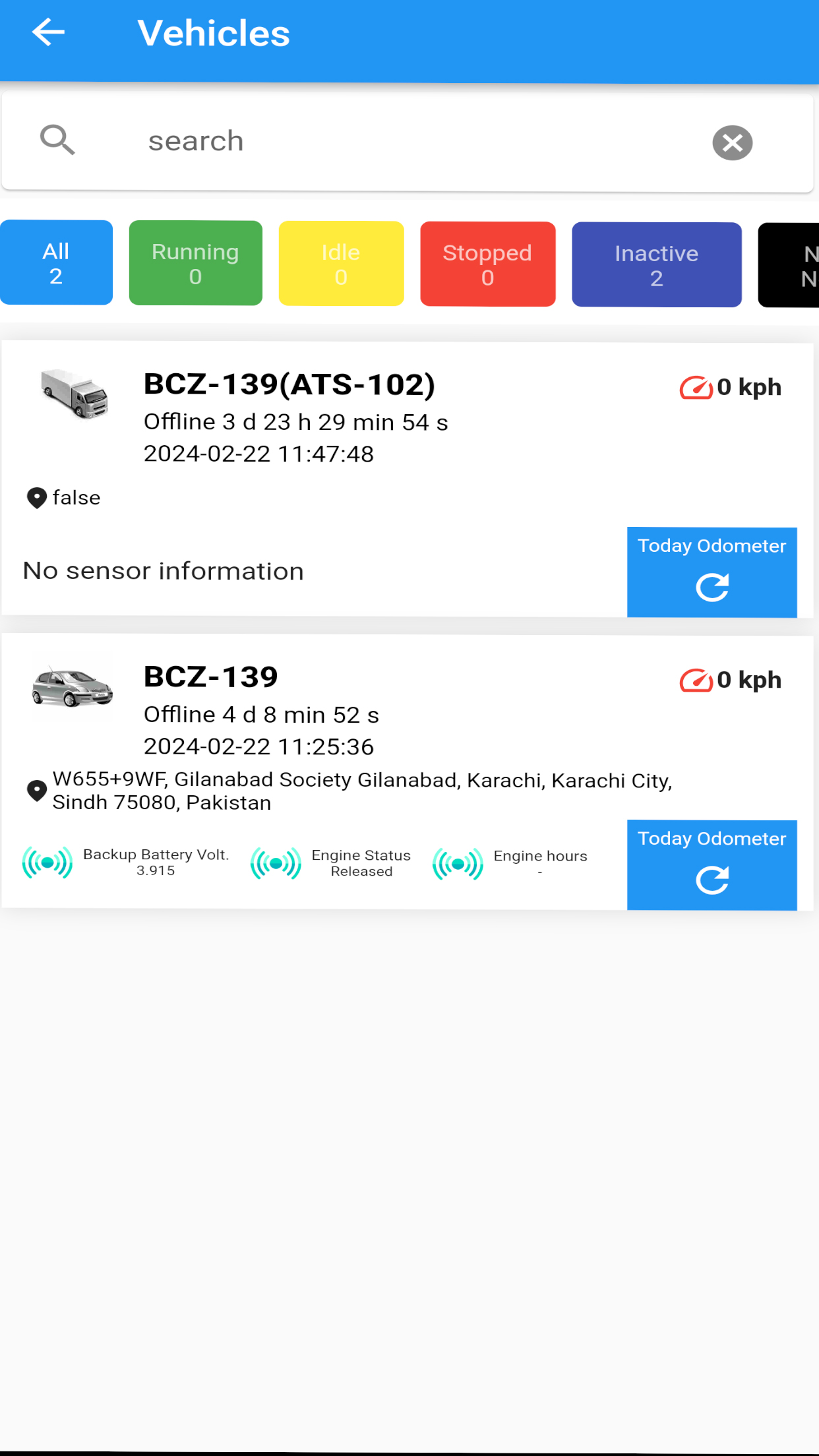The width and height of the screenshot is (819, 1456).
Task: Choose the yellow Idle filter
Action: point(341,264)
